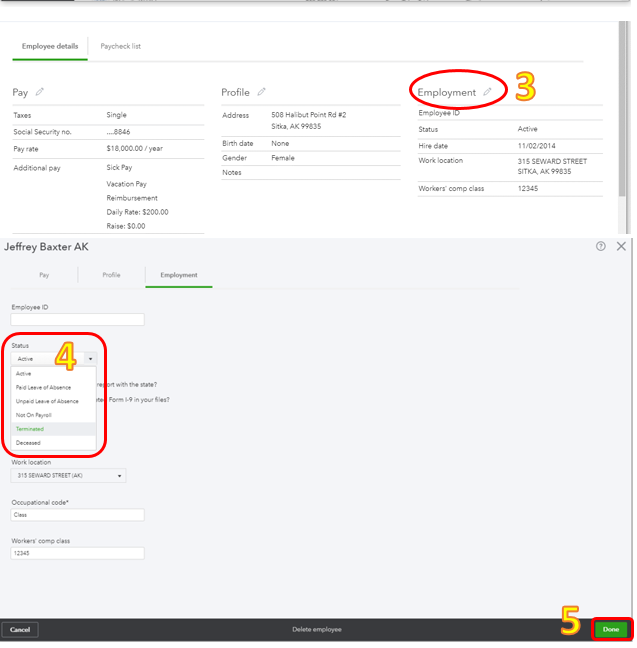Go to the Profile tab in dialog

click(x=111, y=275)
